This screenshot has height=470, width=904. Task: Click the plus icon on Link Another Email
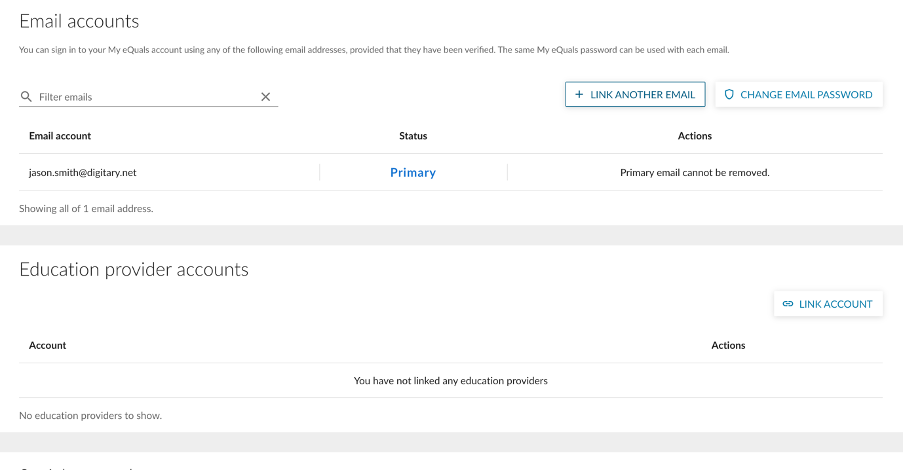[x=579, y=95]
